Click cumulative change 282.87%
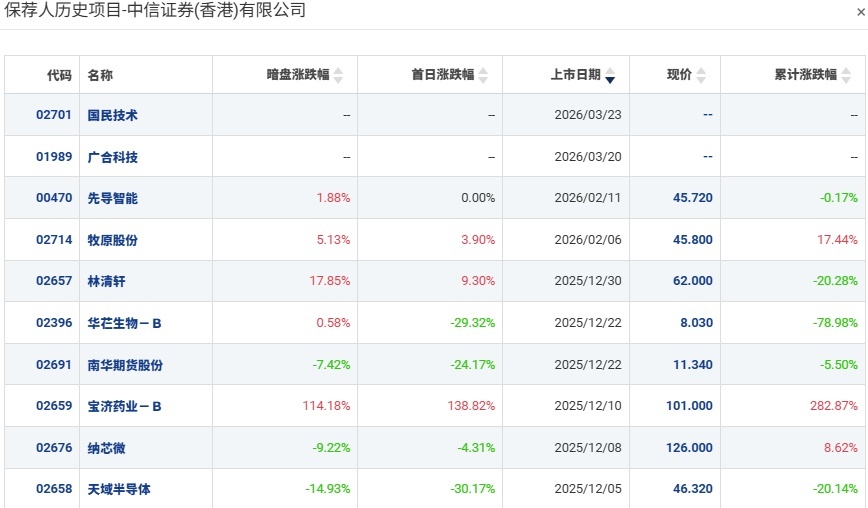This screenshot has height=508, width=868. point(834,406)
